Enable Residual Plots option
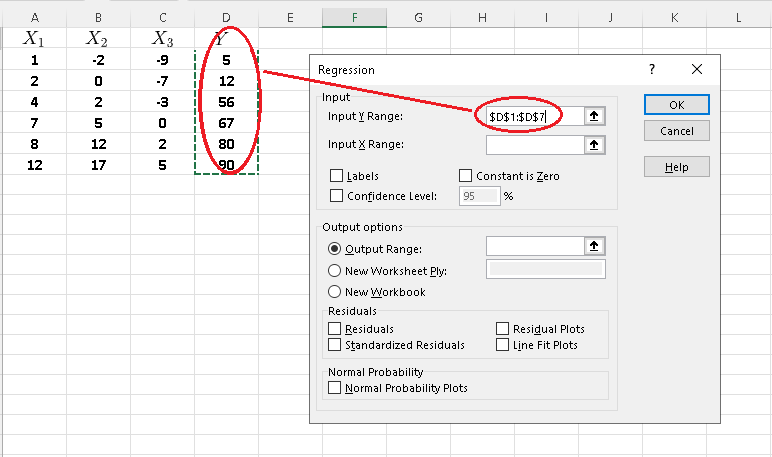 [503, 329]
